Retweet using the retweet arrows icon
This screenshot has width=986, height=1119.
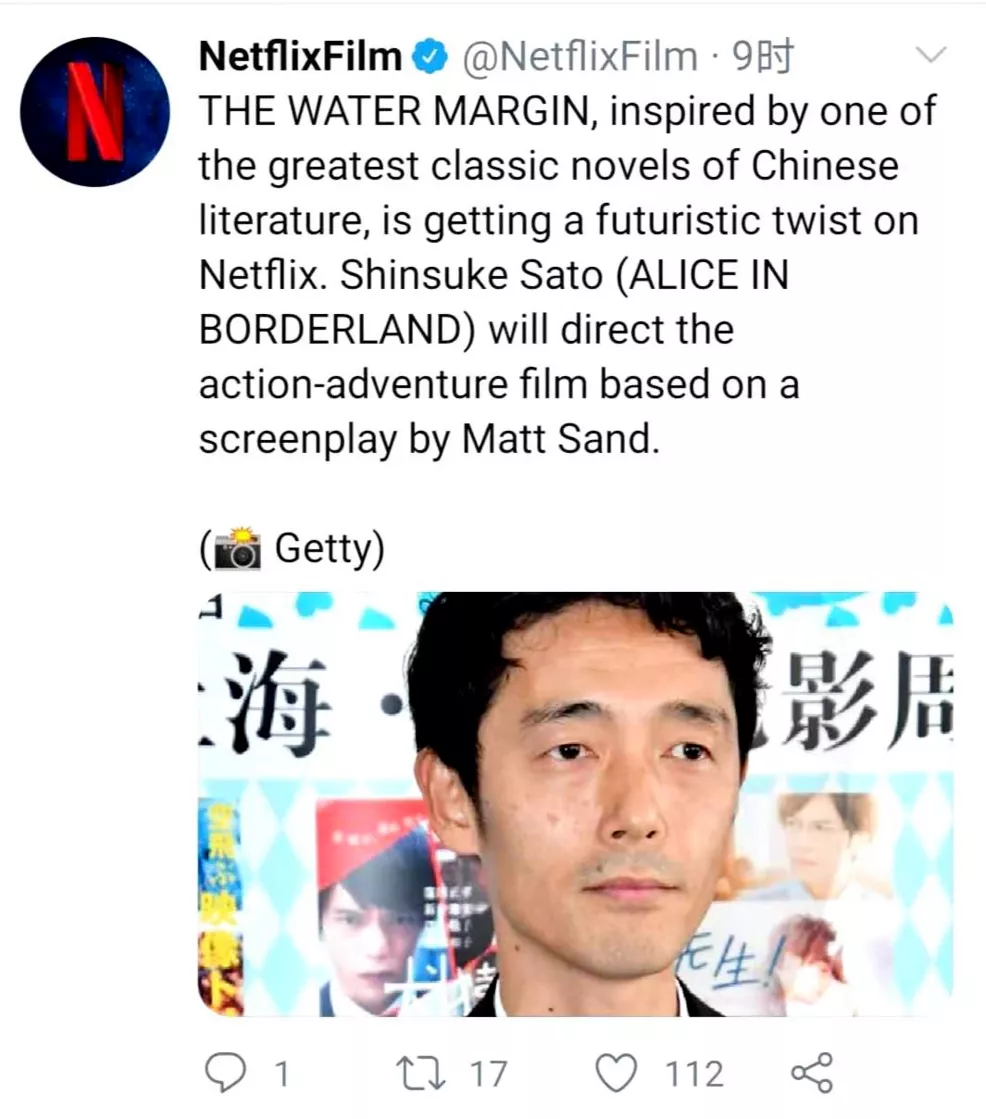tap(422, 1073)
